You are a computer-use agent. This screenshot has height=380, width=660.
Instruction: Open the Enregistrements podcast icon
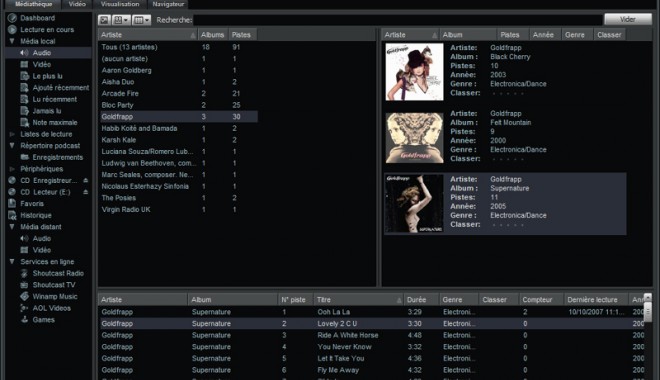pyautogui.click(x=24, y=157)
